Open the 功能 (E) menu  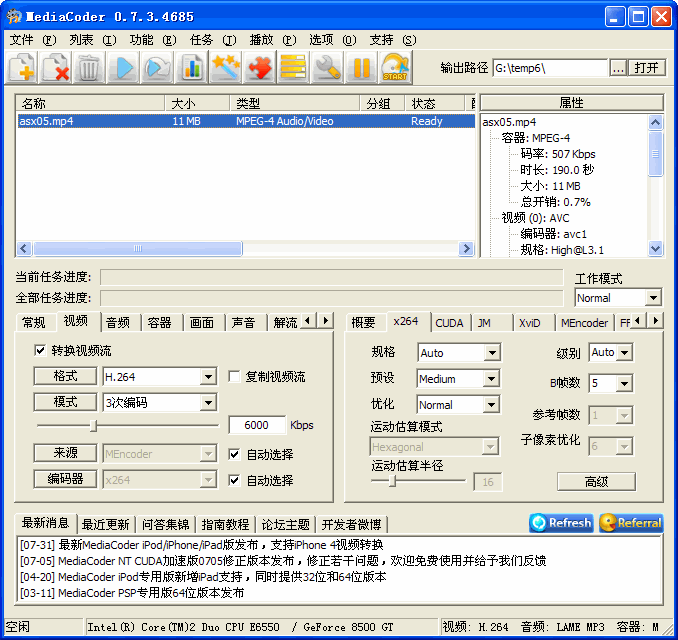pos(153,40)
